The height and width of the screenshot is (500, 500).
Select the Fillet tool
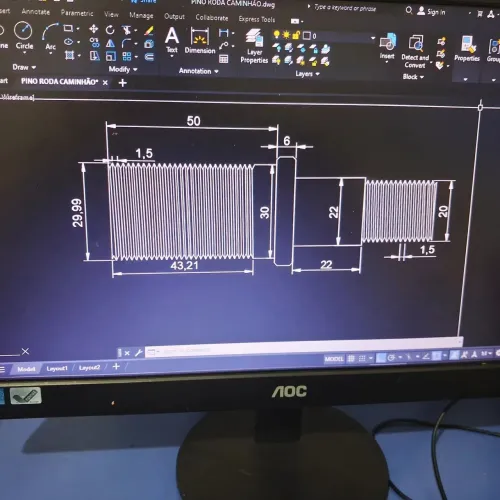pos(126,43)
